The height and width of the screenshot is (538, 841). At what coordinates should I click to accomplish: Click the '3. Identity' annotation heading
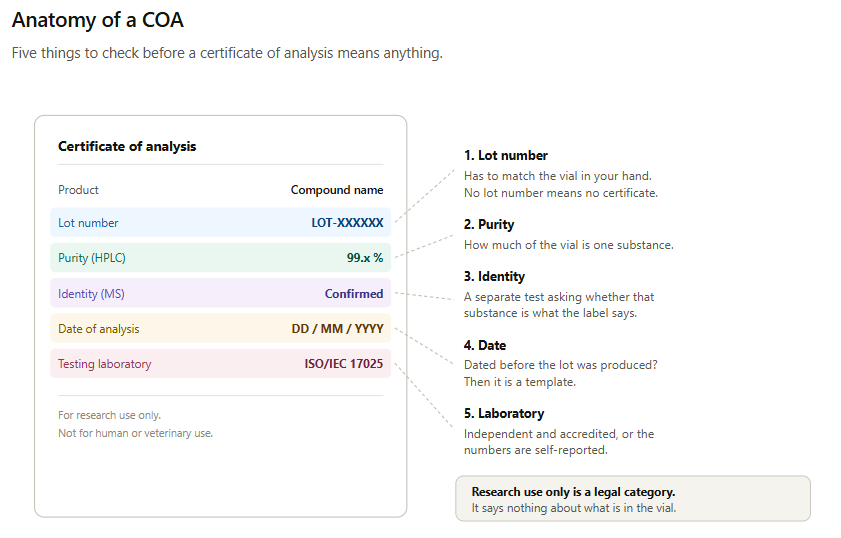tap(494, 277)
